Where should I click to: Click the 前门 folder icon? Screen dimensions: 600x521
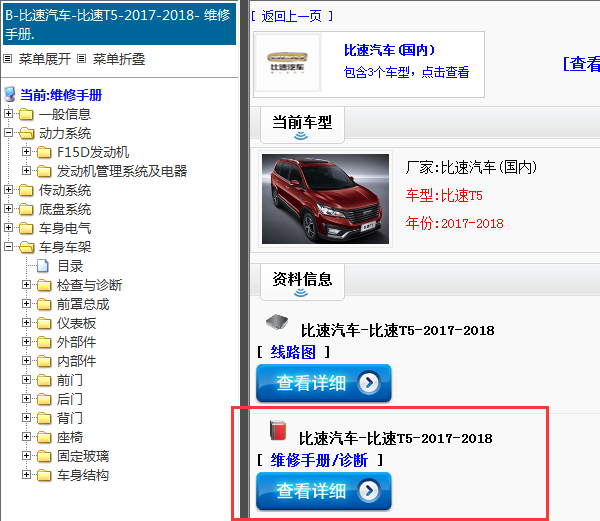[x=44, y=380]
